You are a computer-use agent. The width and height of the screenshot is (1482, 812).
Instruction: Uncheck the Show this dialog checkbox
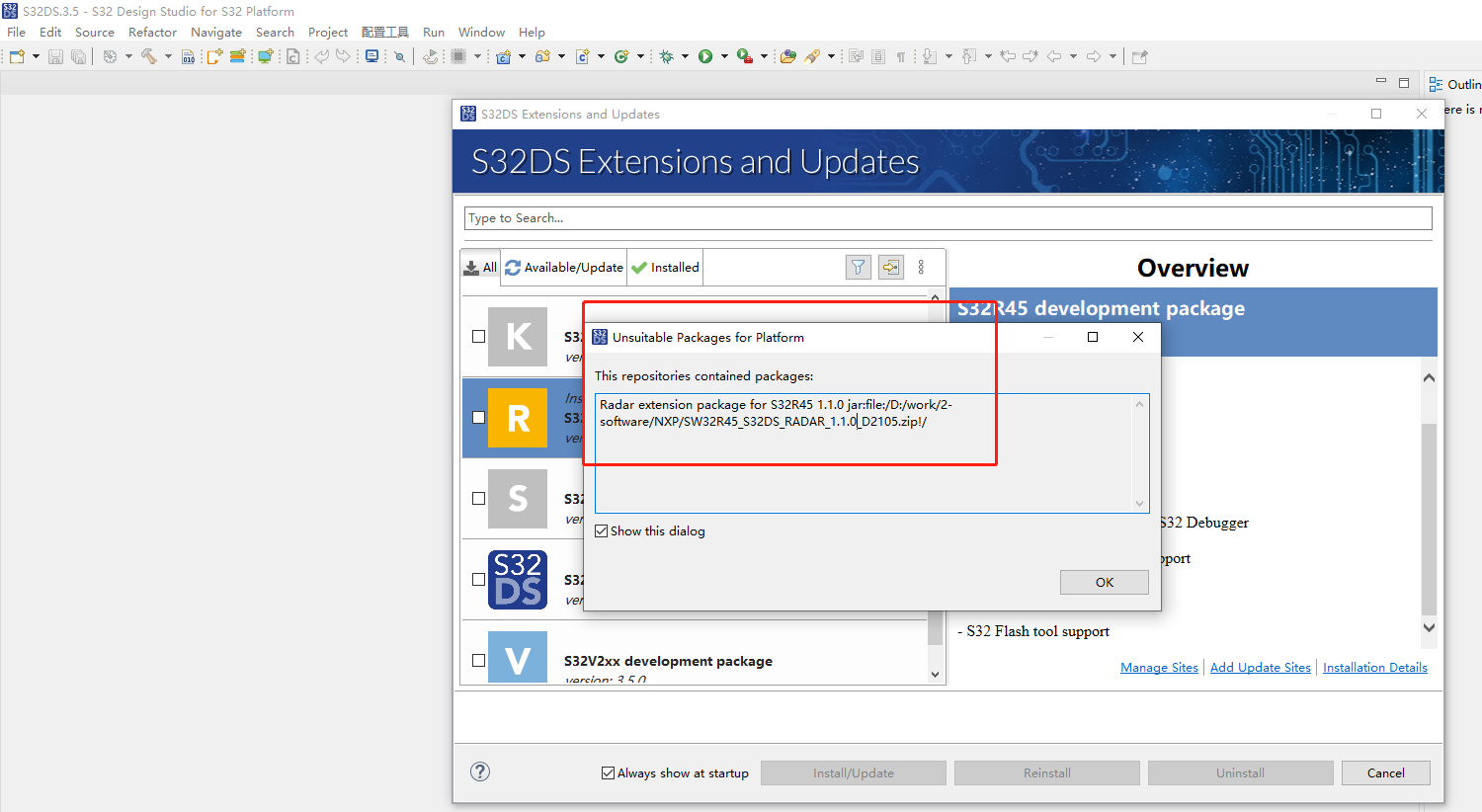pyautogui.click(x=601, y=530)
